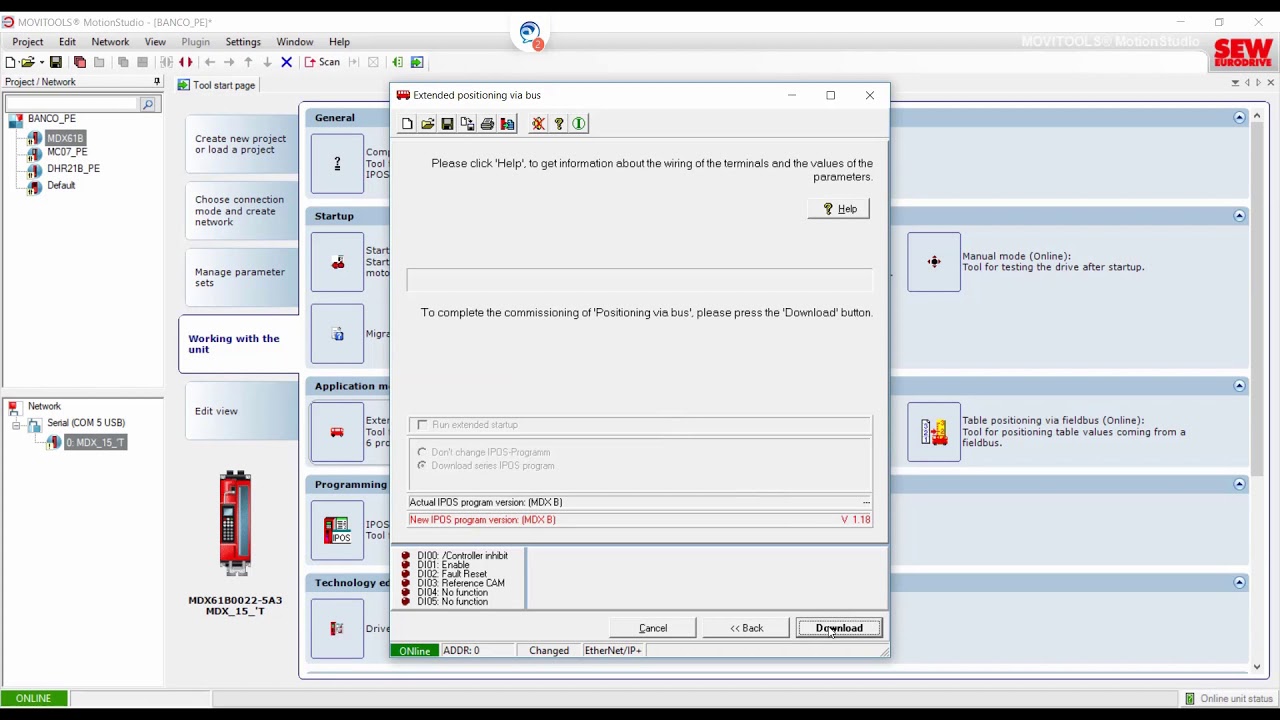Collapse the Programming section chevron

click(1239, 484)
